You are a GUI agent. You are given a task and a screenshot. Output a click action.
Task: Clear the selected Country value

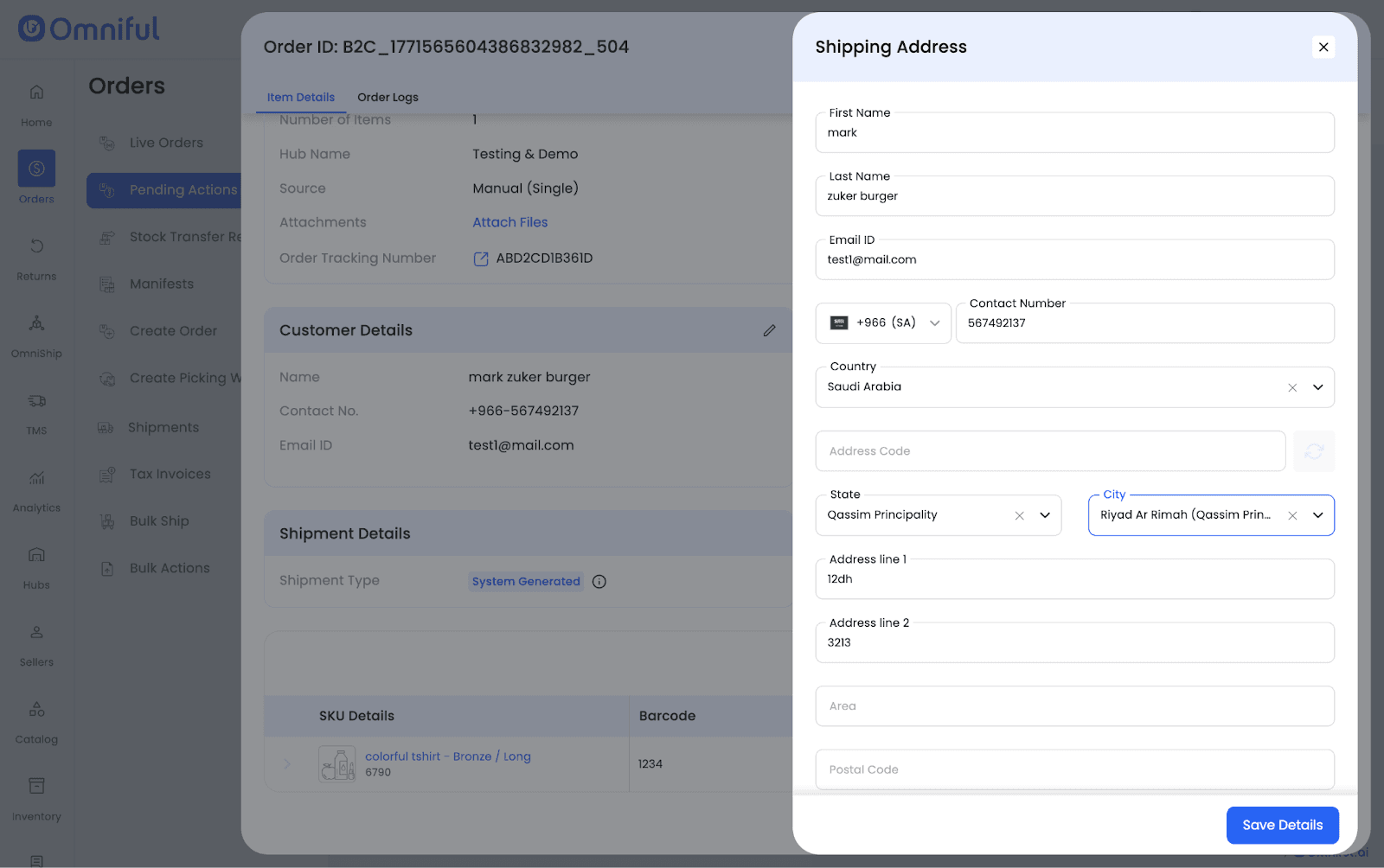[1291, 387]
